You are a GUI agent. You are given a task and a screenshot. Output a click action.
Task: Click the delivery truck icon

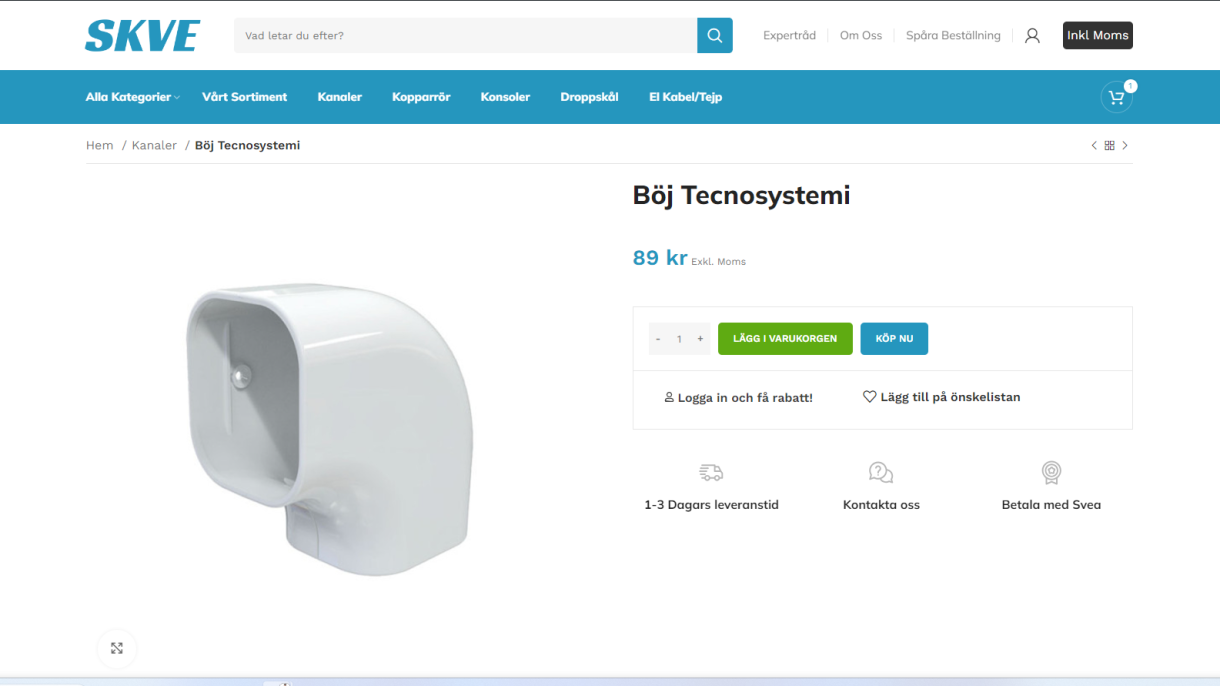click(x=711, y=472)
